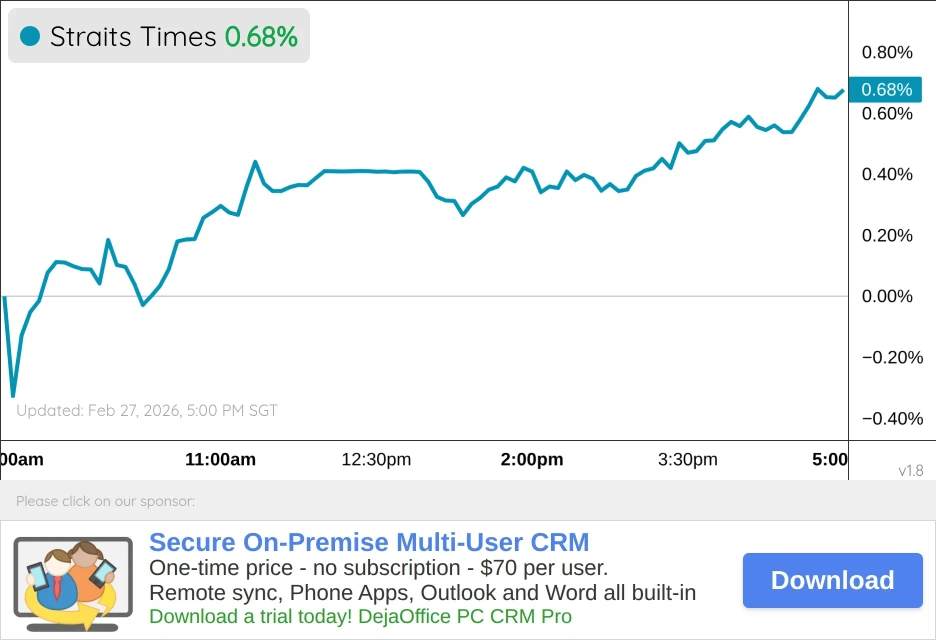Follow the green Download a trial today link
Viewport: 936px width, 640px height.
360,617
